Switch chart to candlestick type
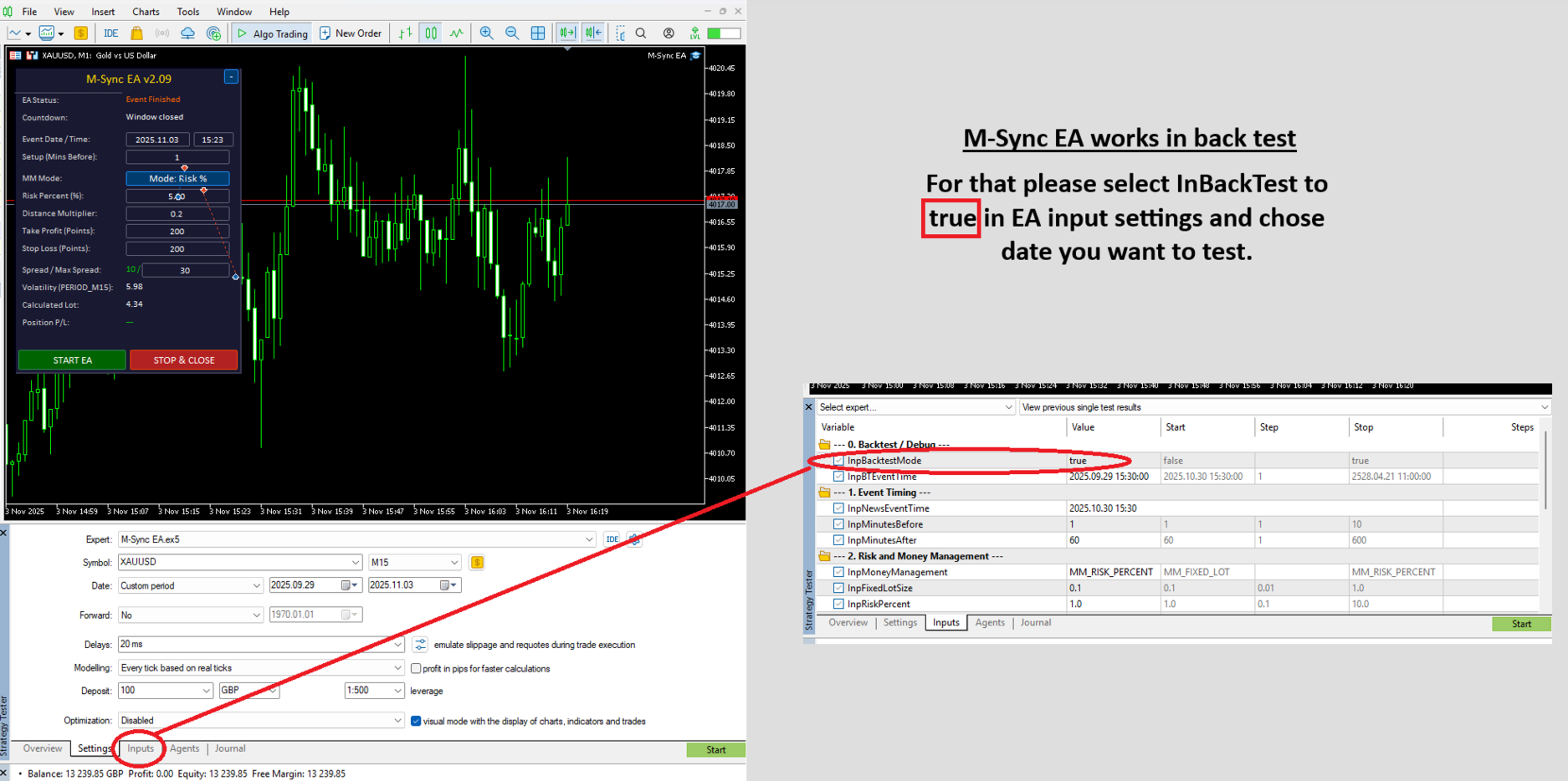This screenshot has width=1568, height=781. click(x=431, y=33)
